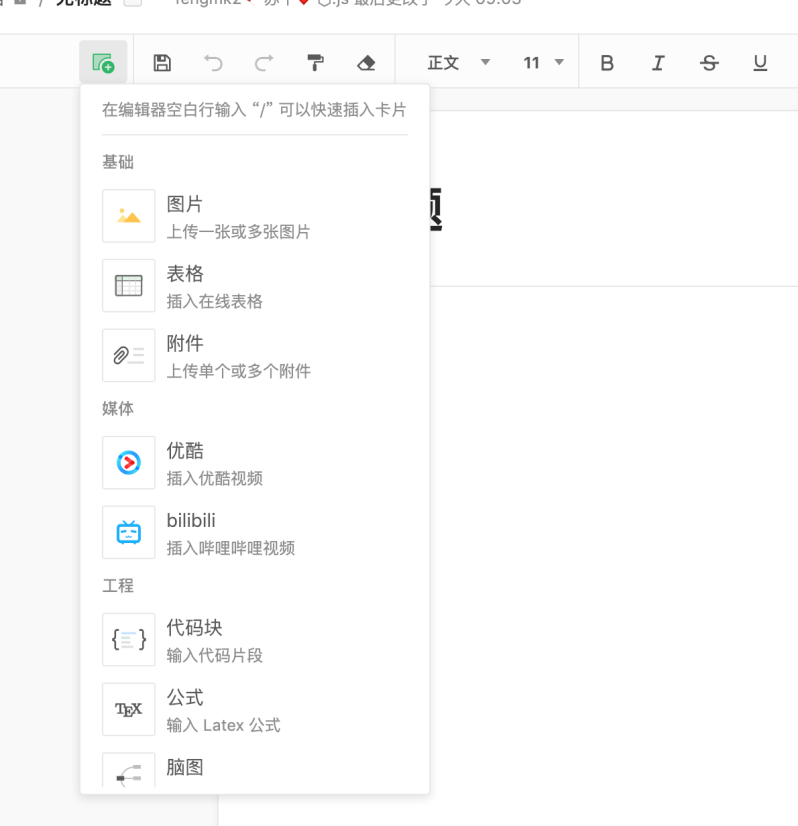Collapse the green insert card menu button
Image resolution: width=798 pixels, height=826 pixels.
(x=103, y=63)
